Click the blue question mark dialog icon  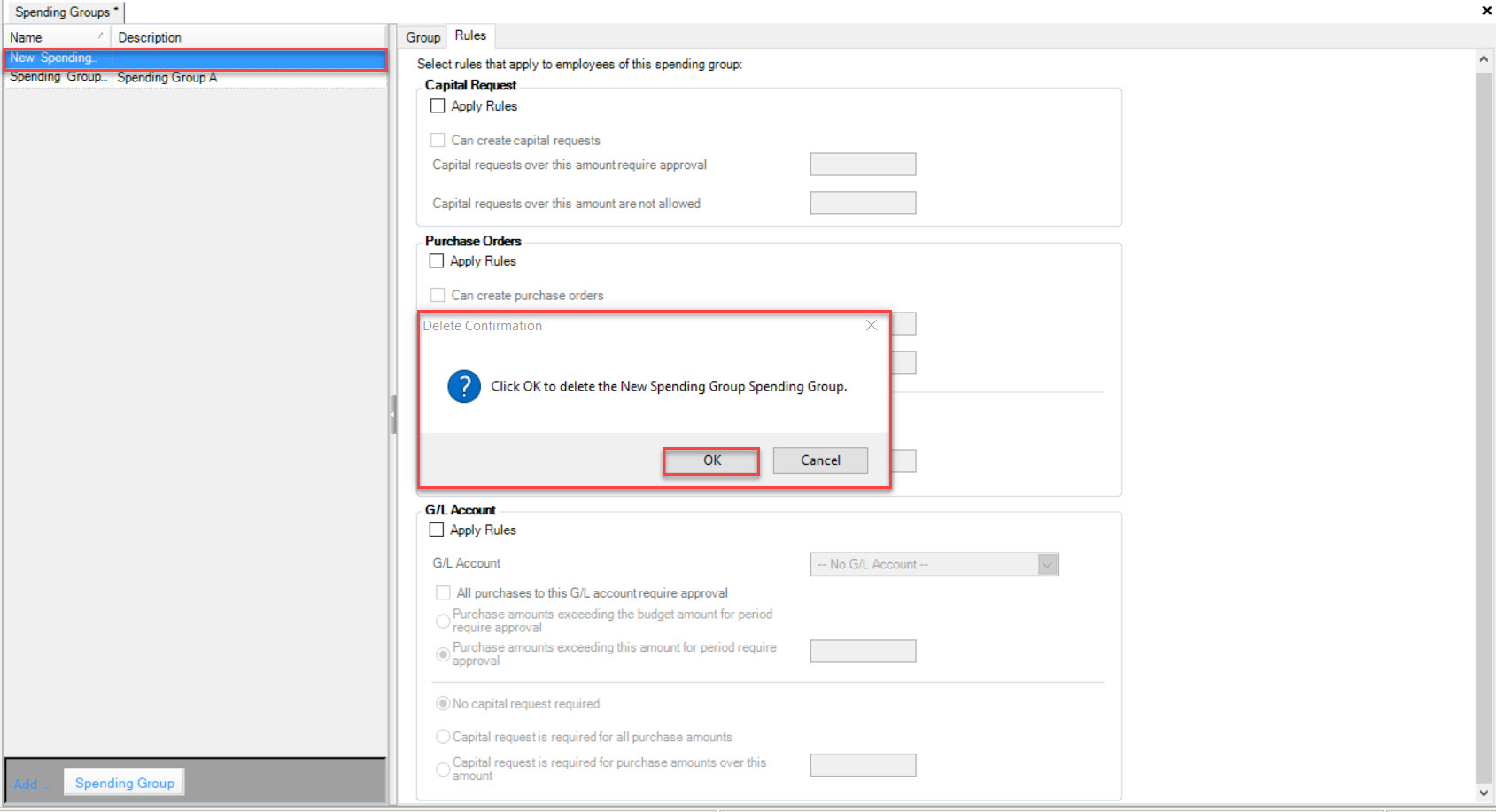(x=464, y=387)
